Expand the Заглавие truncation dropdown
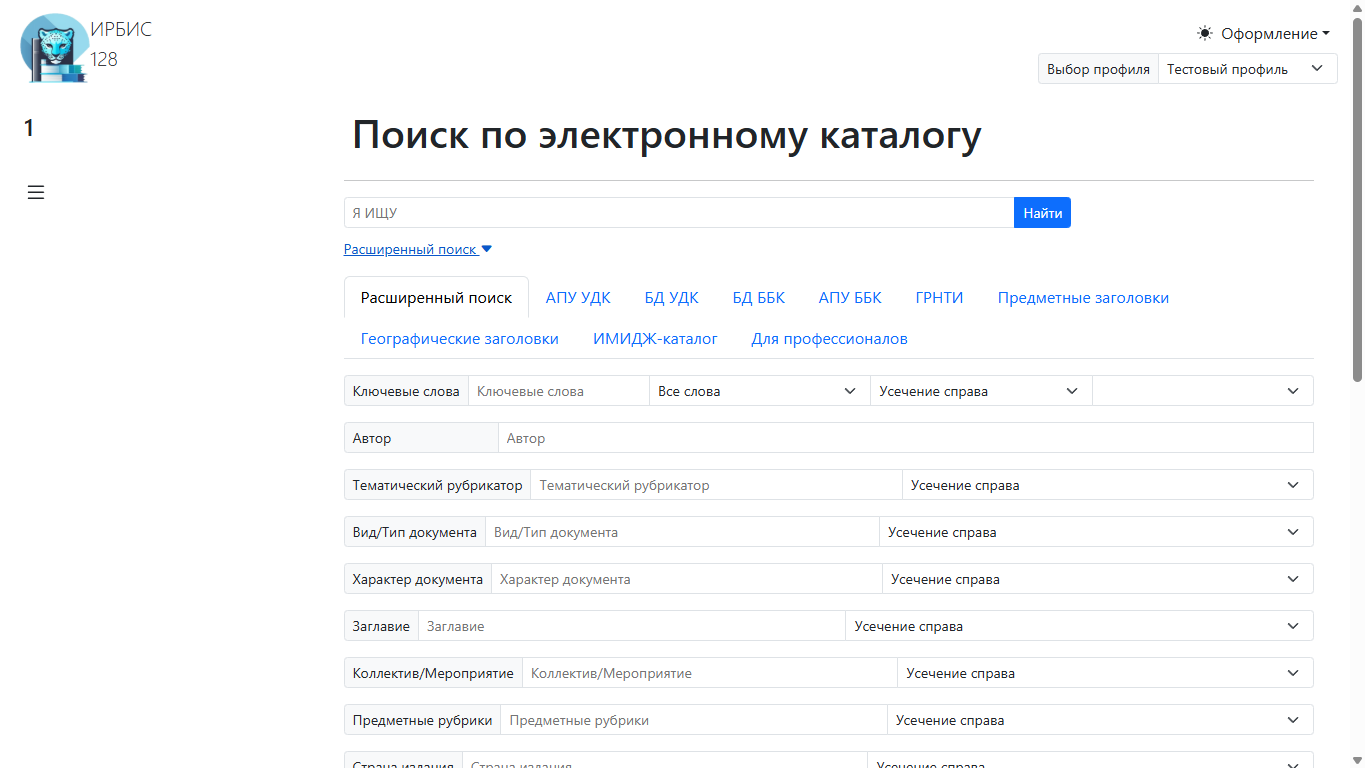 (1080, 626)
